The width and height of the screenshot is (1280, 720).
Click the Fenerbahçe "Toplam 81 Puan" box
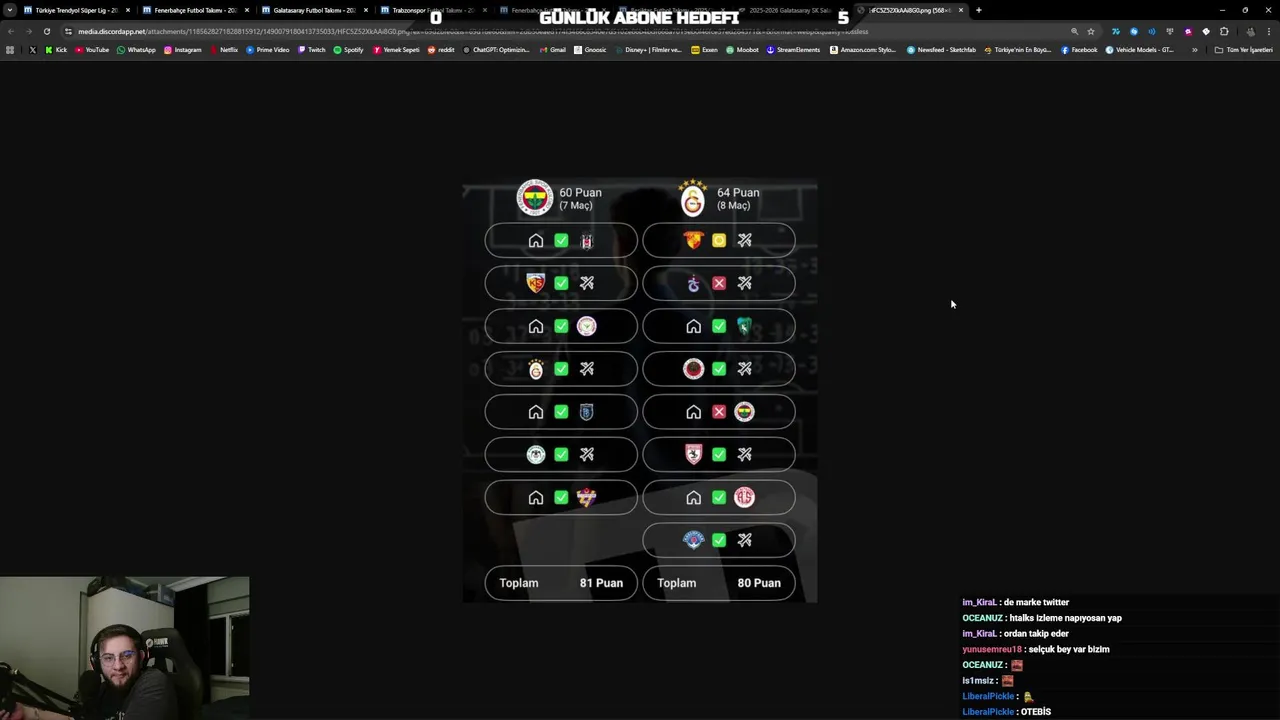coord(561,583)
